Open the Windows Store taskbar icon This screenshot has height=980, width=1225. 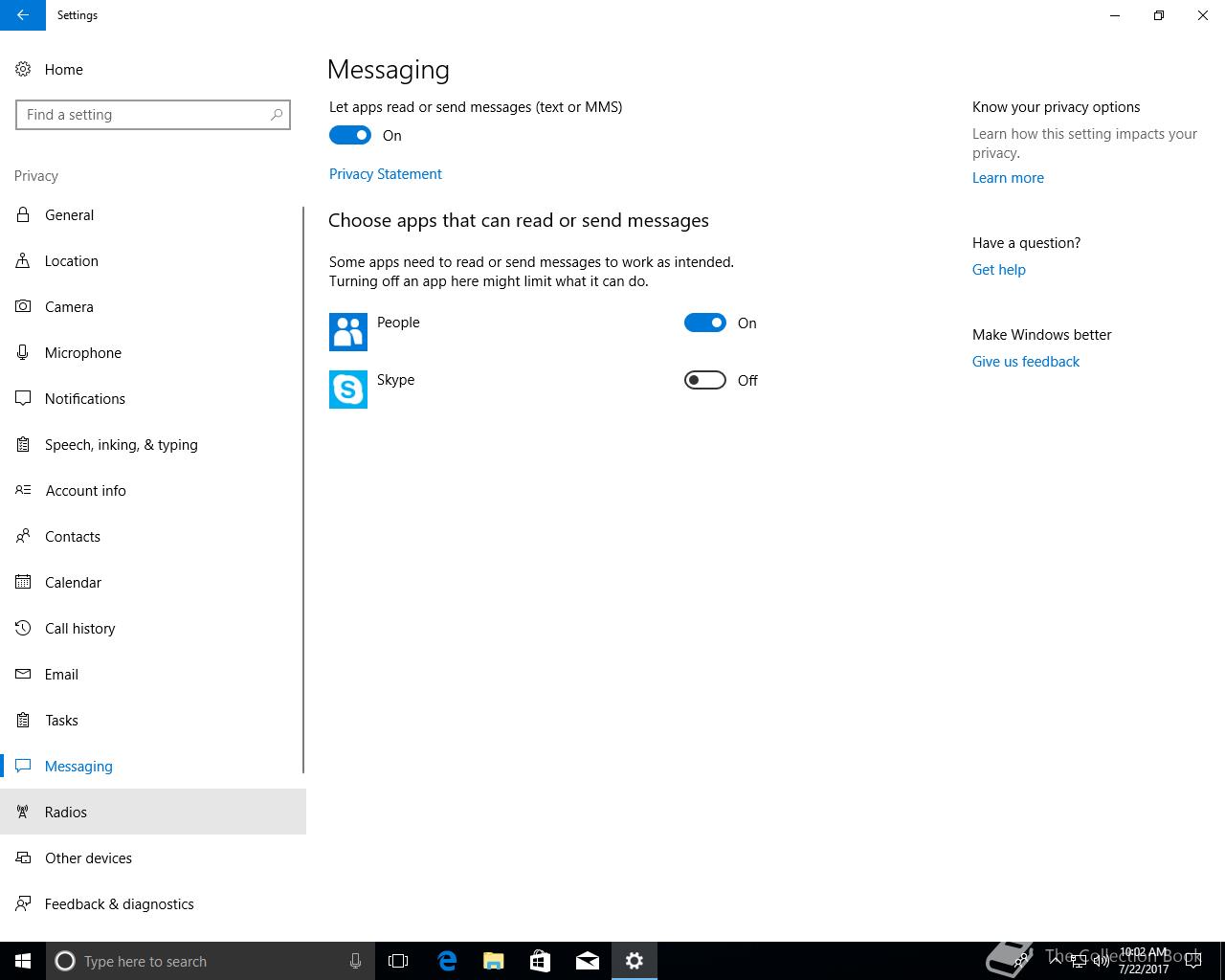(x=541, y=961)
